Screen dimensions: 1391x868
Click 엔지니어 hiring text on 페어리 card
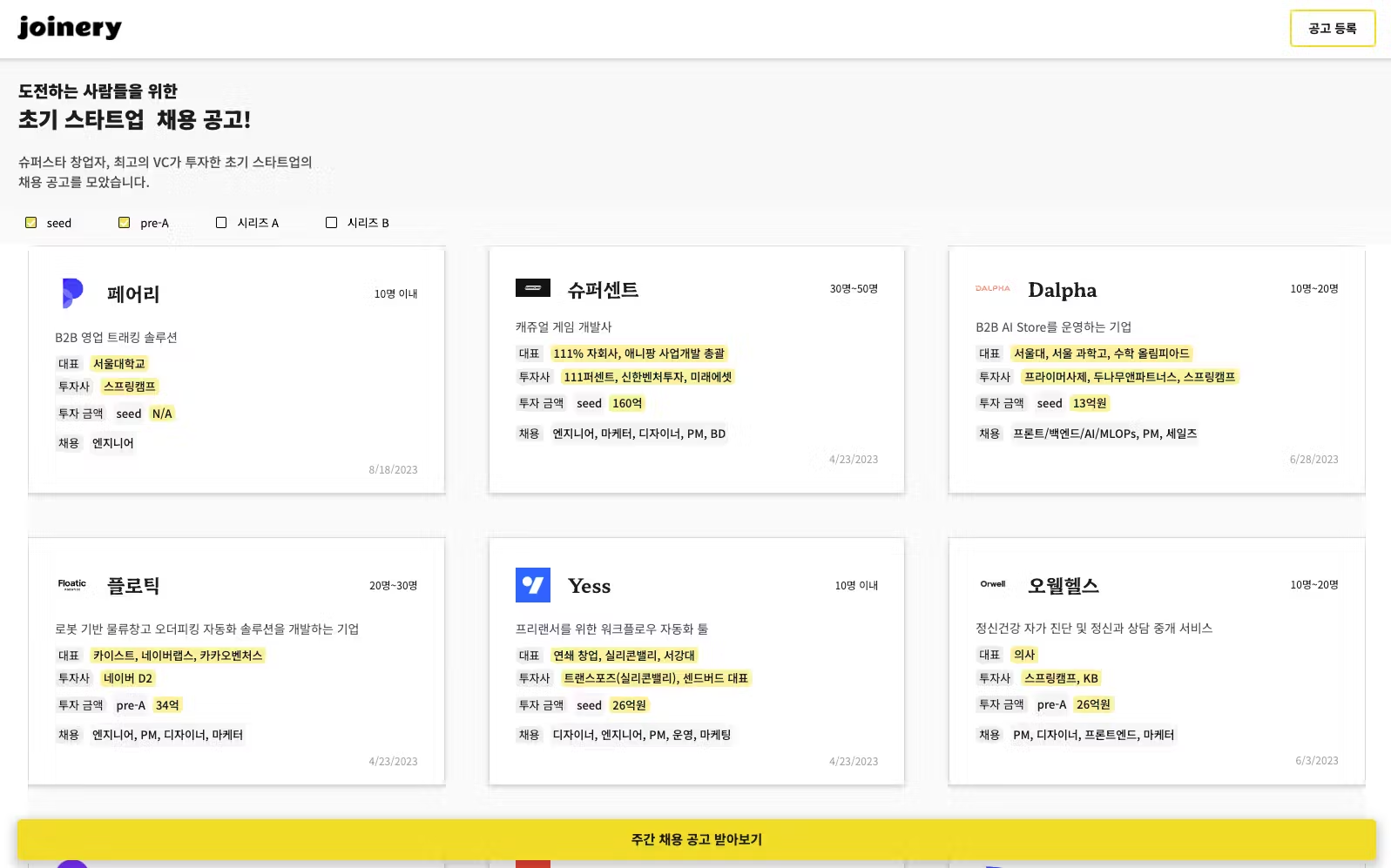pyautogui.click(x=113, y=443)
